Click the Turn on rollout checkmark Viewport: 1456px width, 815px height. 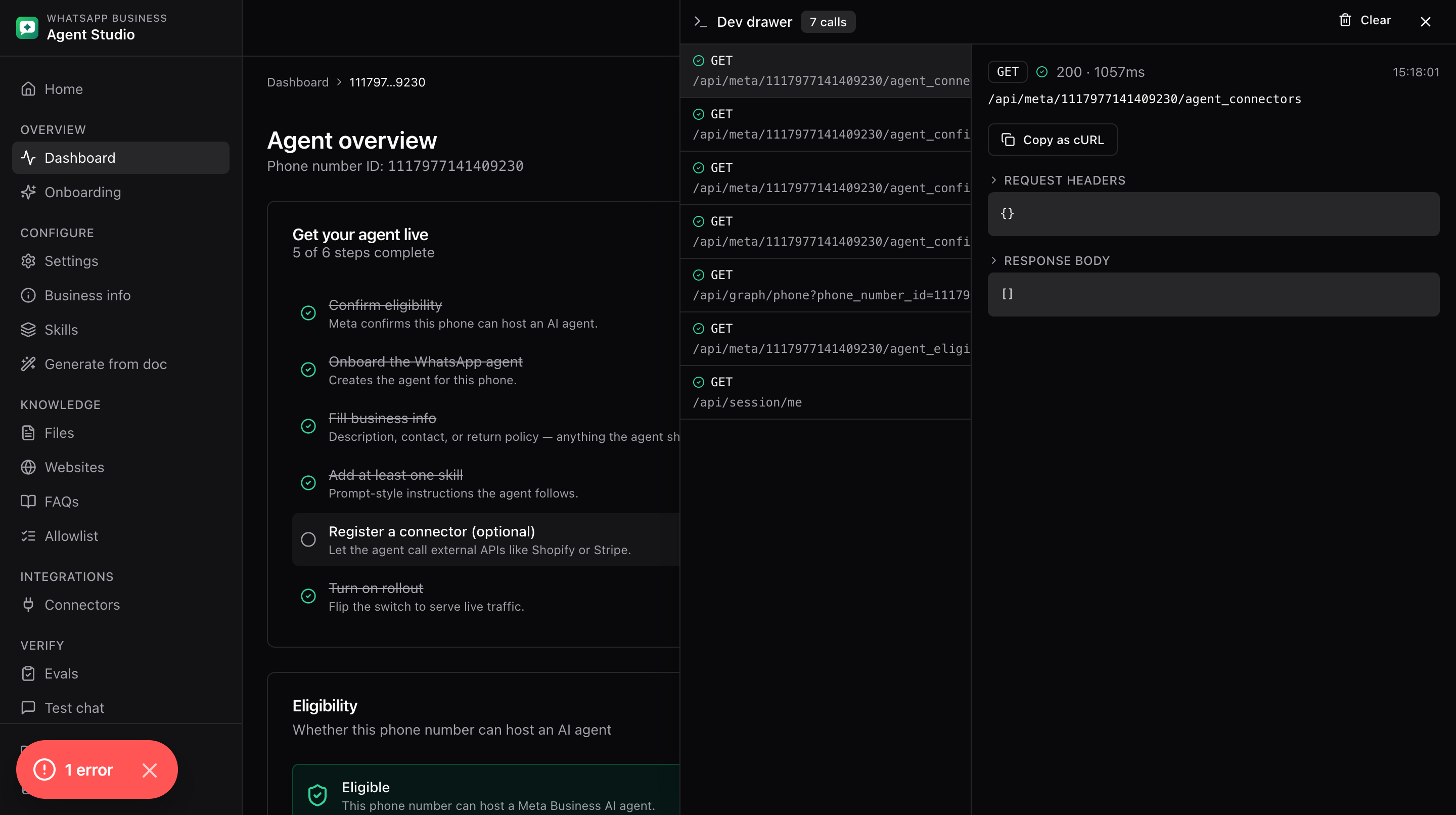coord(308,596)
